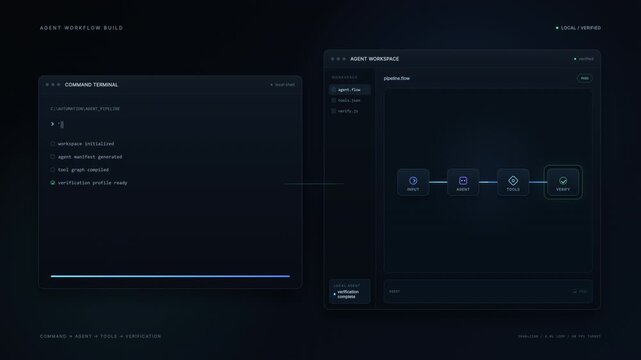This screenshot has width=641, height=360.
Task: Click 'AGENT WORKSPACE' window title
Action: pos(374,59)
